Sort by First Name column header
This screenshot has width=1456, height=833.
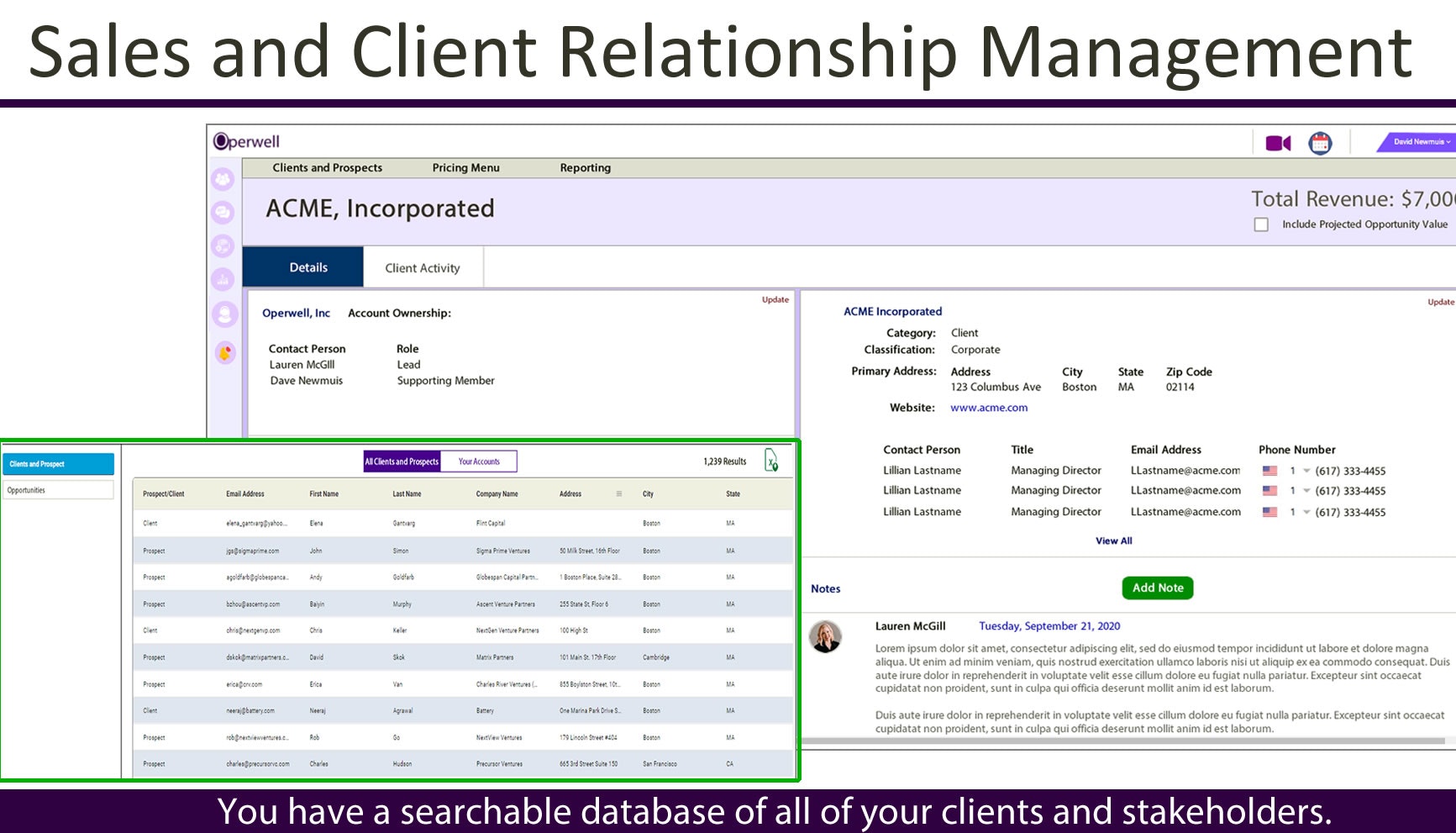click(x=324, y=493)
